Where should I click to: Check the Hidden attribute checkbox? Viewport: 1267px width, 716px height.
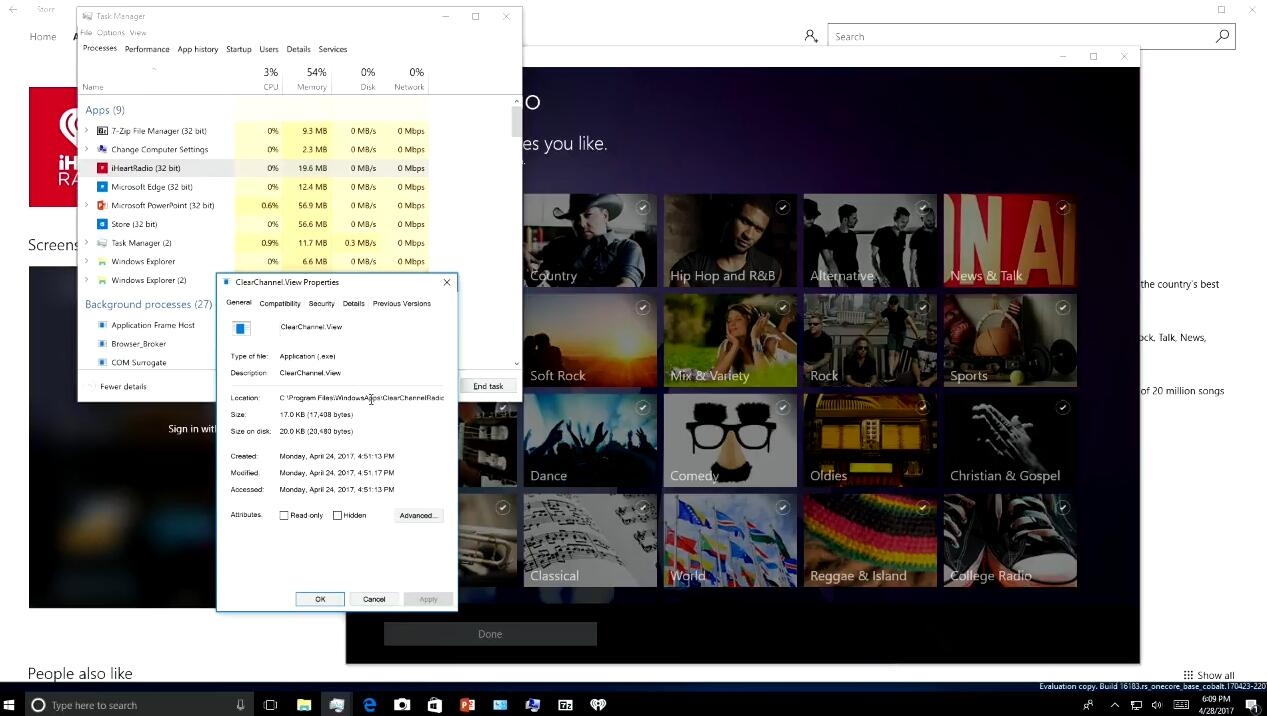[x=338, y=516]
